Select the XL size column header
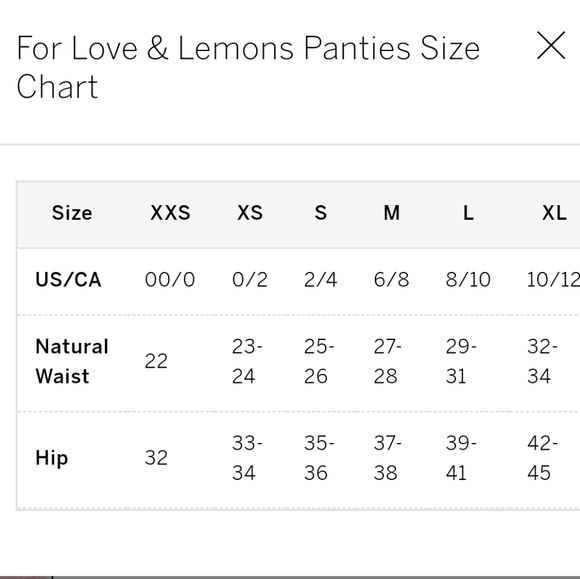This screenshot has height=579, width=580. click(x=554, y=213)
